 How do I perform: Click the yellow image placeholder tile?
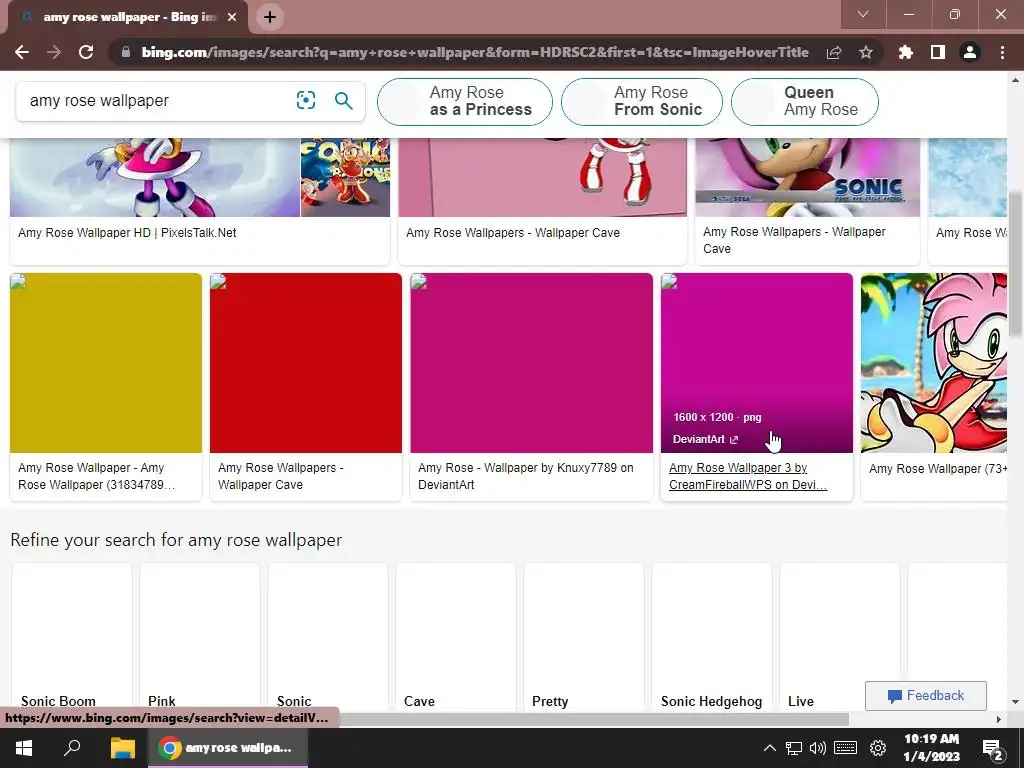pos(106,362)
